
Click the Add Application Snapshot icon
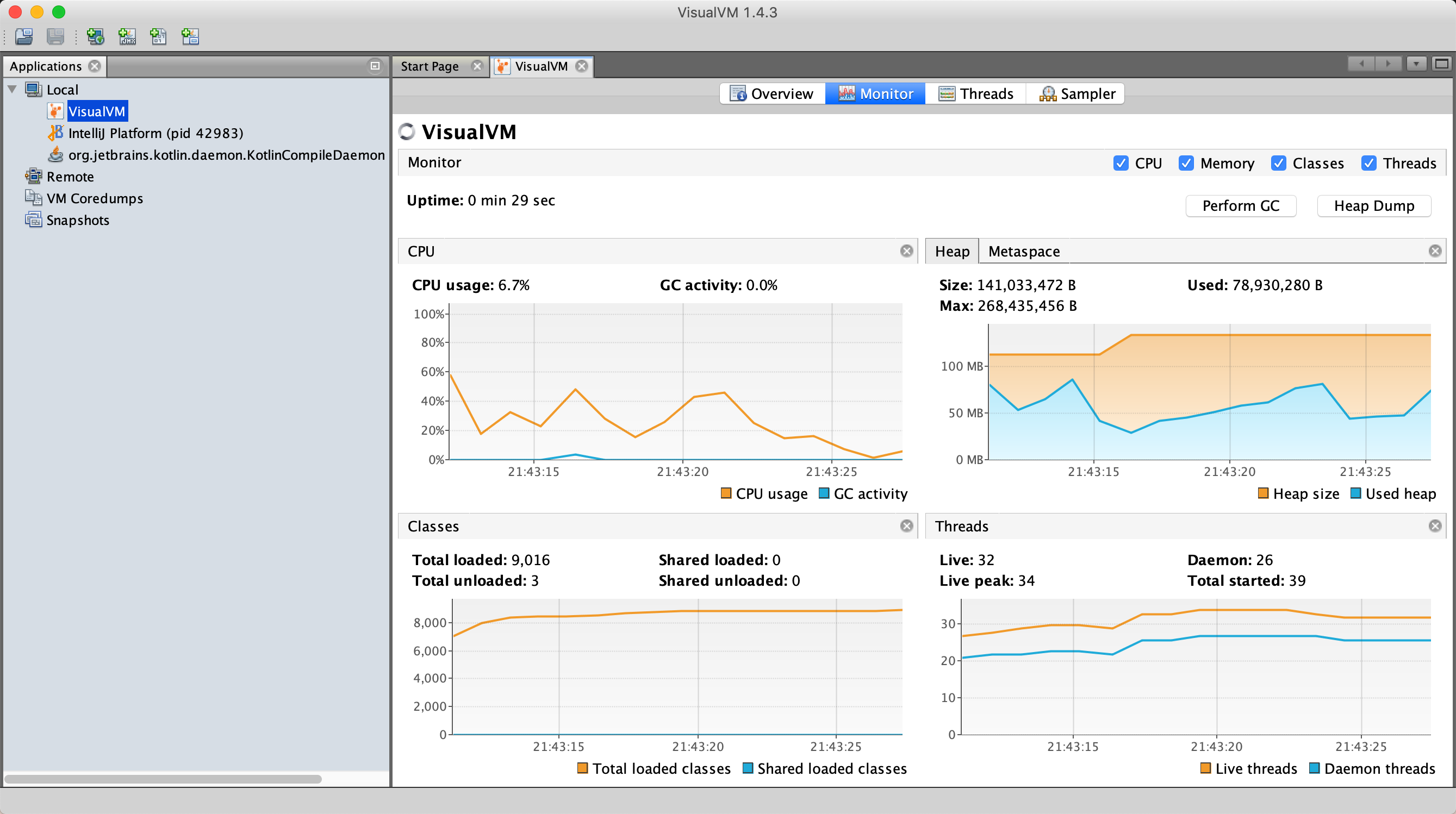[x=190, y=37]
